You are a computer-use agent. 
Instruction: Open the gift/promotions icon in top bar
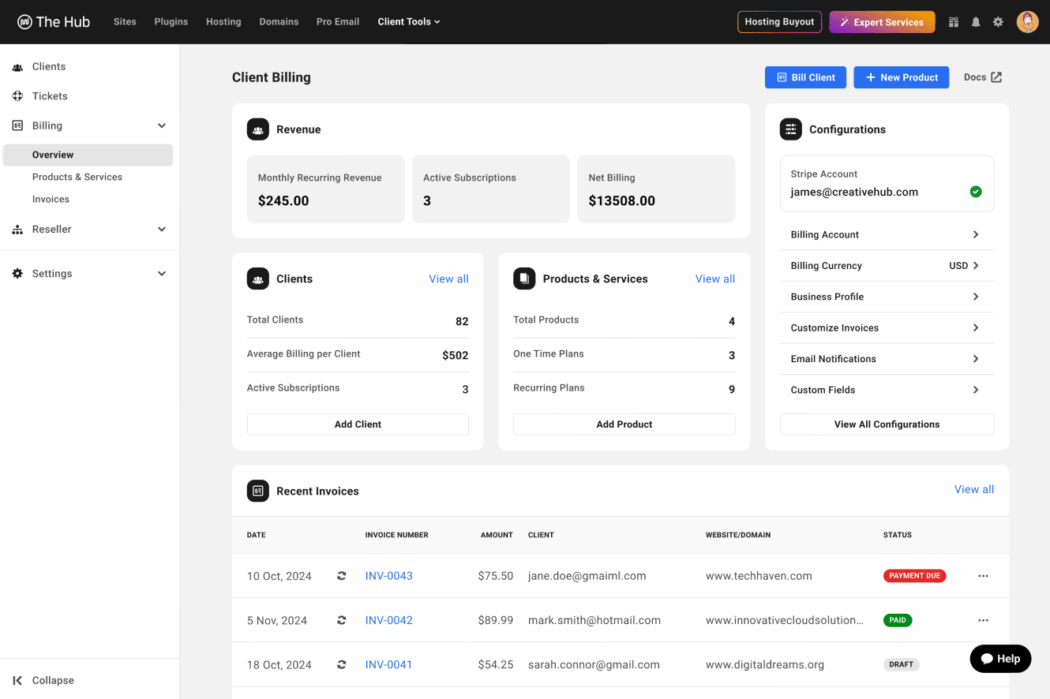point(953,21)
